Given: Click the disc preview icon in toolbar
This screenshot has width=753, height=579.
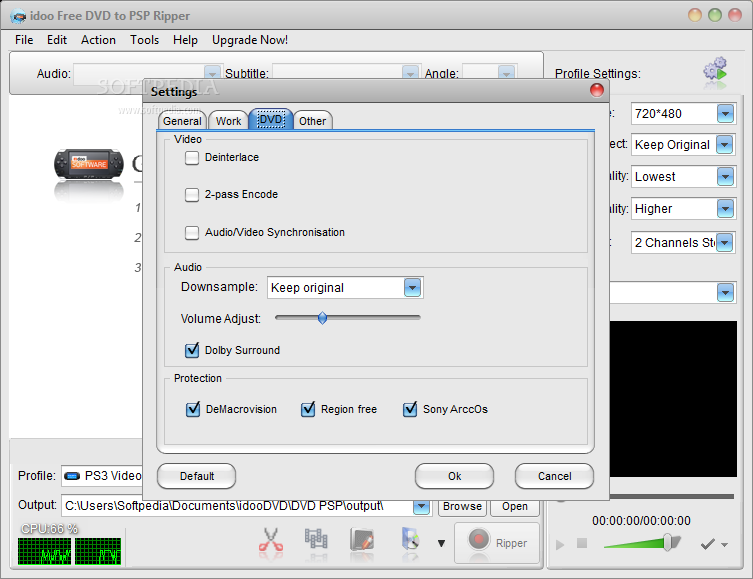Looking at the screenshot, I should 410,540.
